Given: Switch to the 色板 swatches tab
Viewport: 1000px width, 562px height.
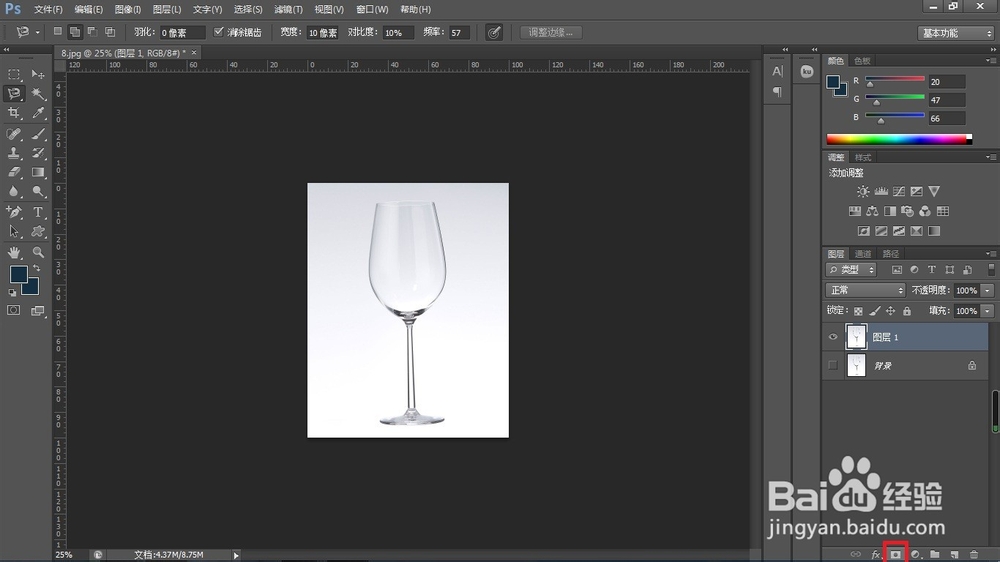Looking at the screenshot, I should [862, 61].
